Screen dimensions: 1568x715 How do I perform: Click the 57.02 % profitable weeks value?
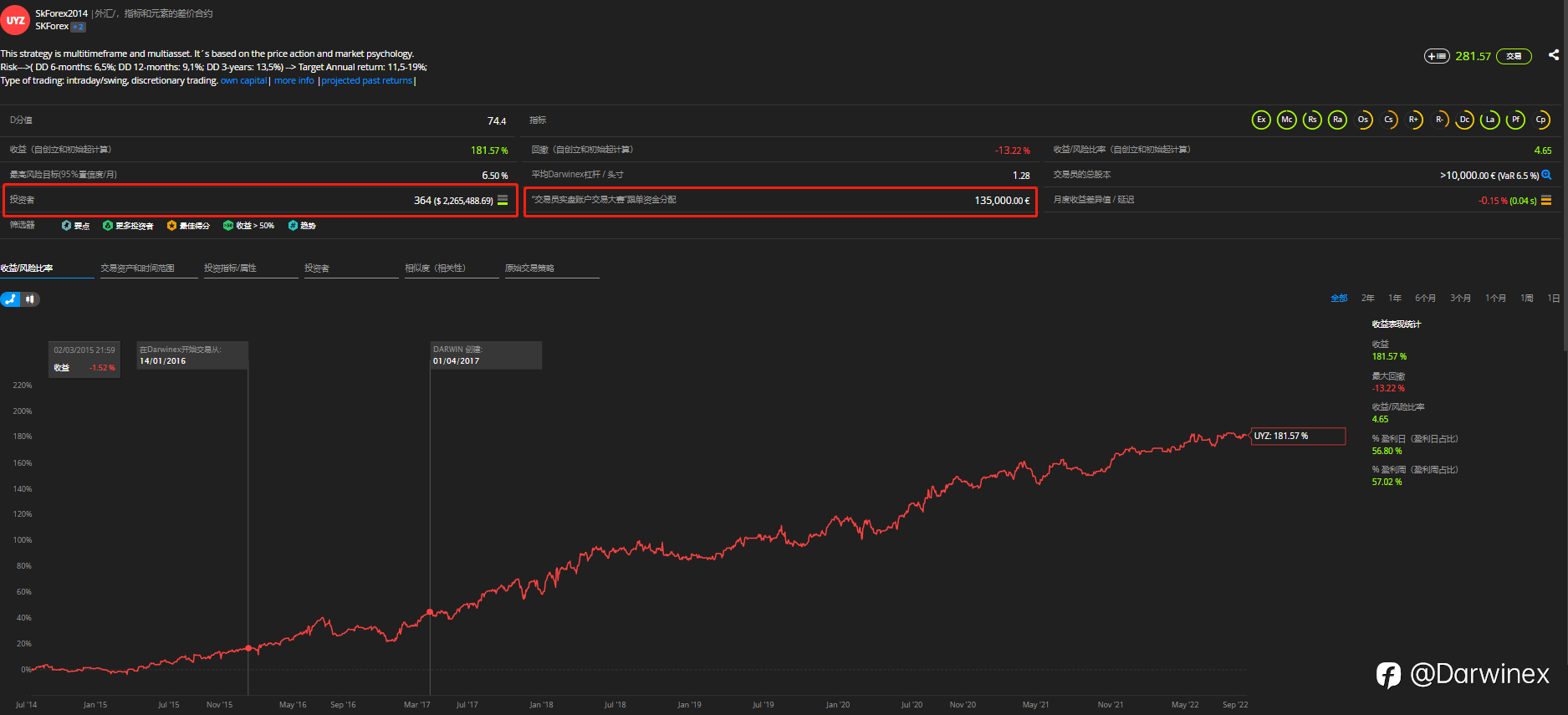point(1387,483)
